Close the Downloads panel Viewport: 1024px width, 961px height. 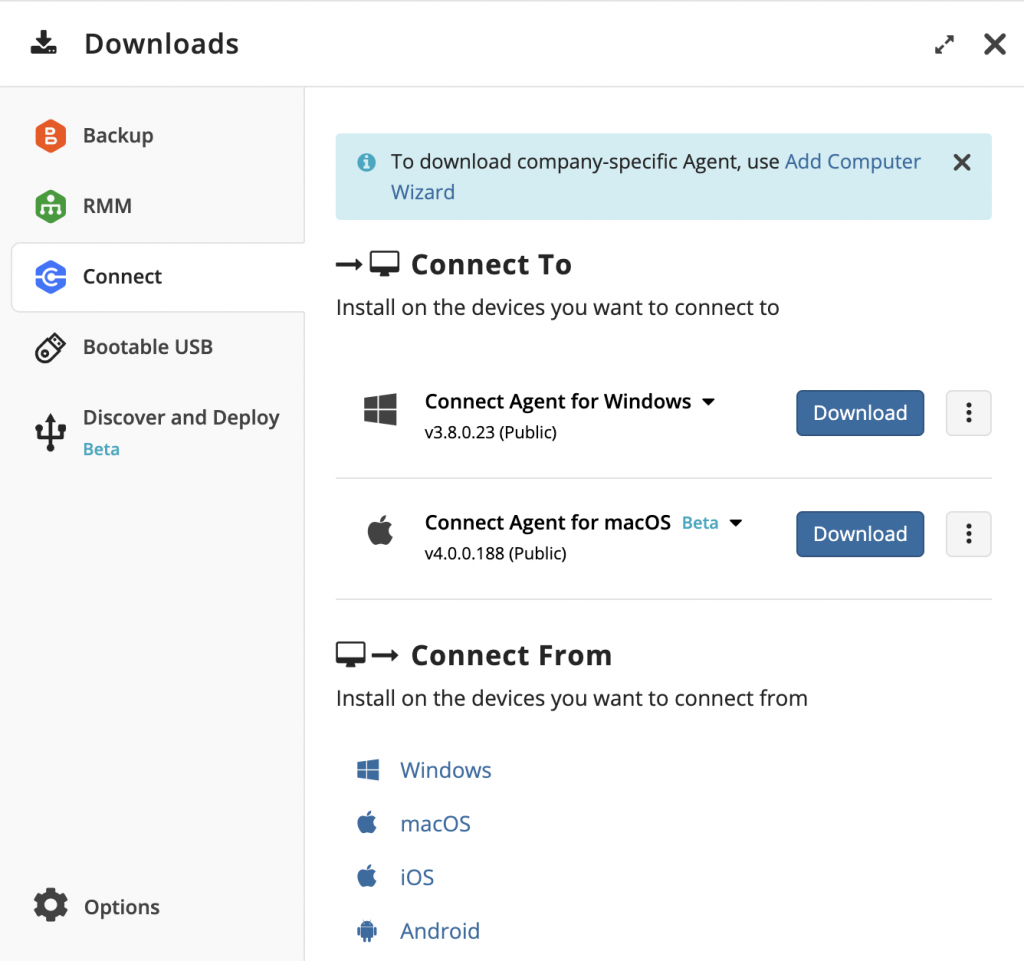point(995,44)
